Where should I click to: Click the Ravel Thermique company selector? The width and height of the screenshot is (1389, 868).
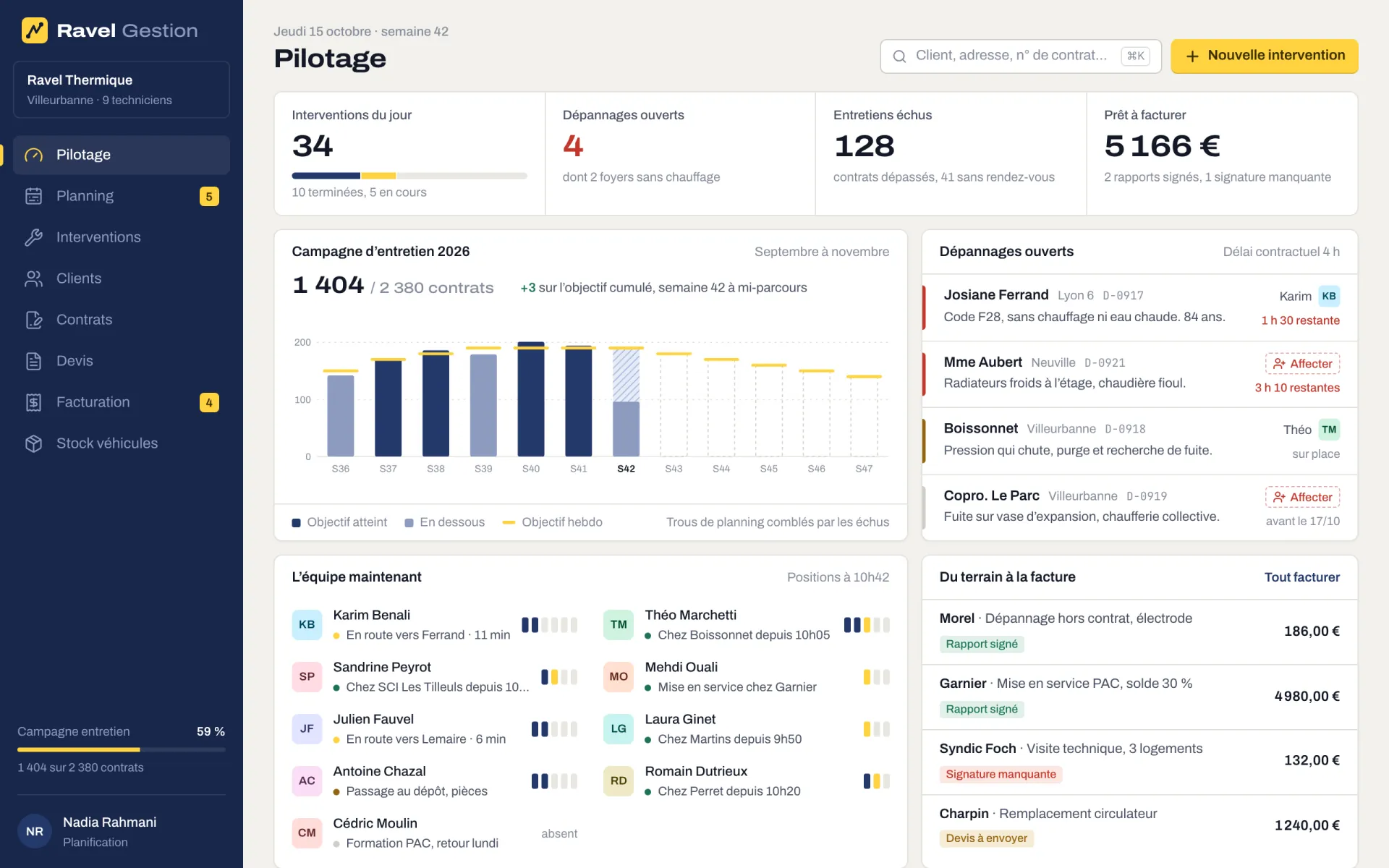pyautogui.click(x=122, y=90)
